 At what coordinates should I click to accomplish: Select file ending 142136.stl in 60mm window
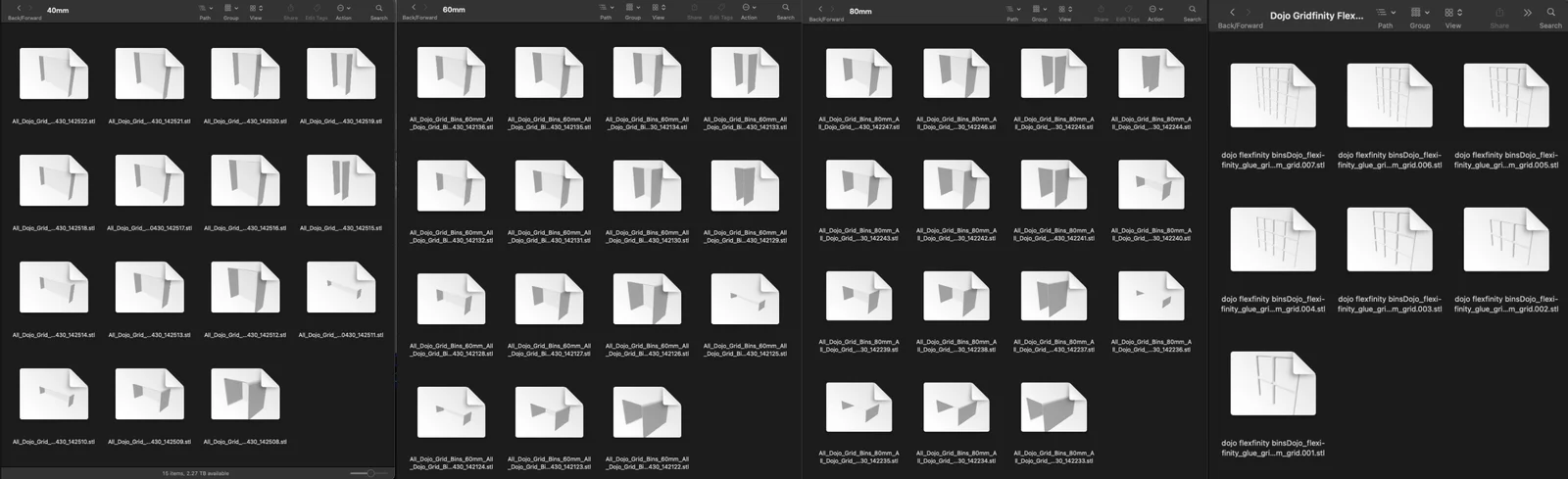[x=452, y=72]
